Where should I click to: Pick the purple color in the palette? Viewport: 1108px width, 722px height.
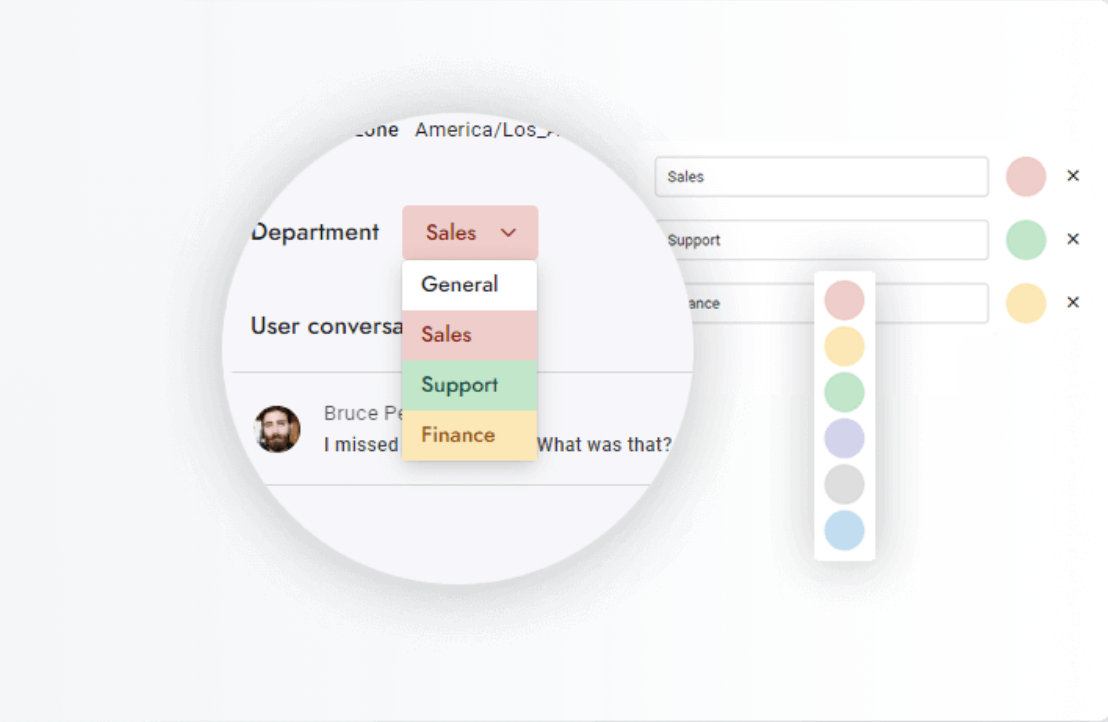tap(844, 438)
